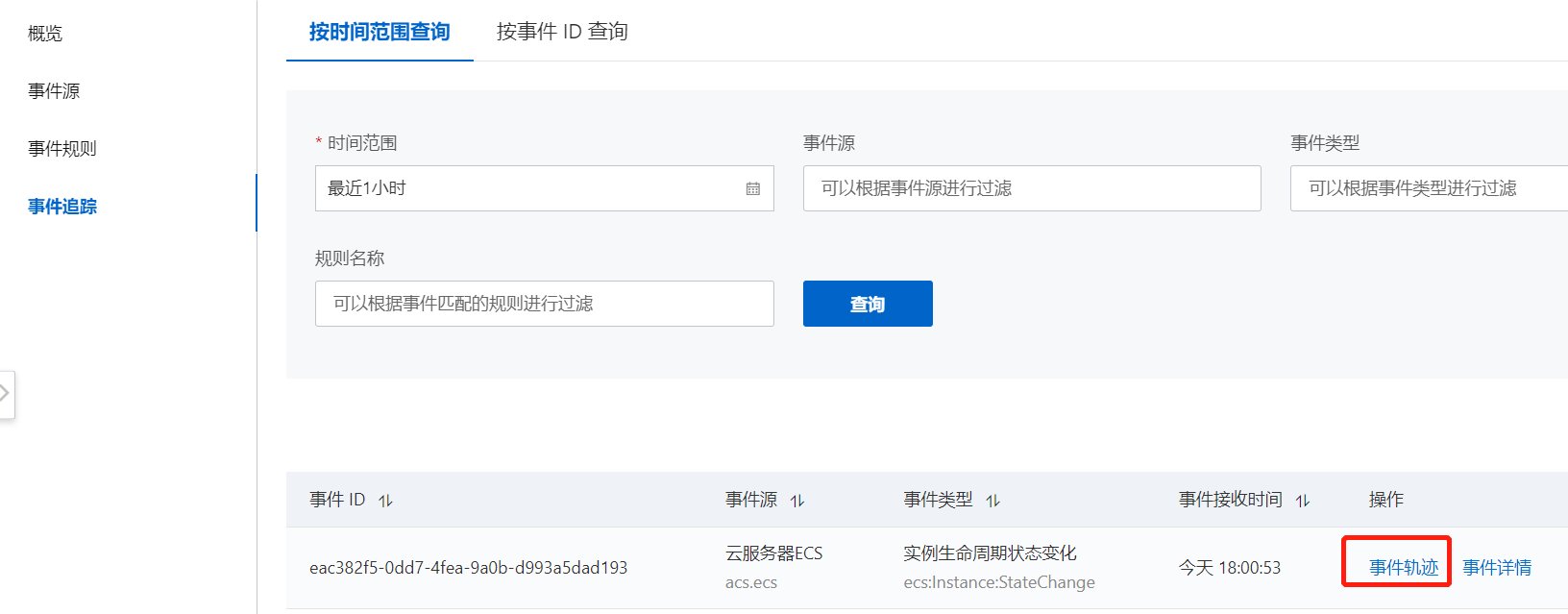Open 事件源 in the sidebar
The height and width of the screenshot is (614, 1568).
point(54,91)
